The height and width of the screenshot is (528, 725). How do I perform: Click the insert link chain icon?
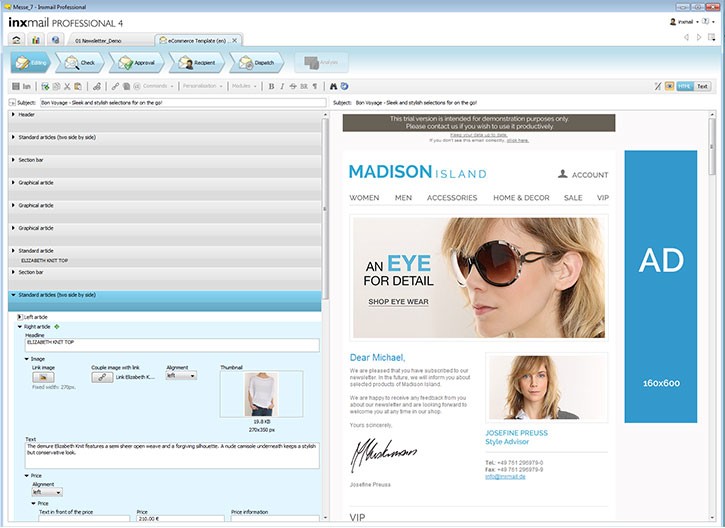pos(115,86)
